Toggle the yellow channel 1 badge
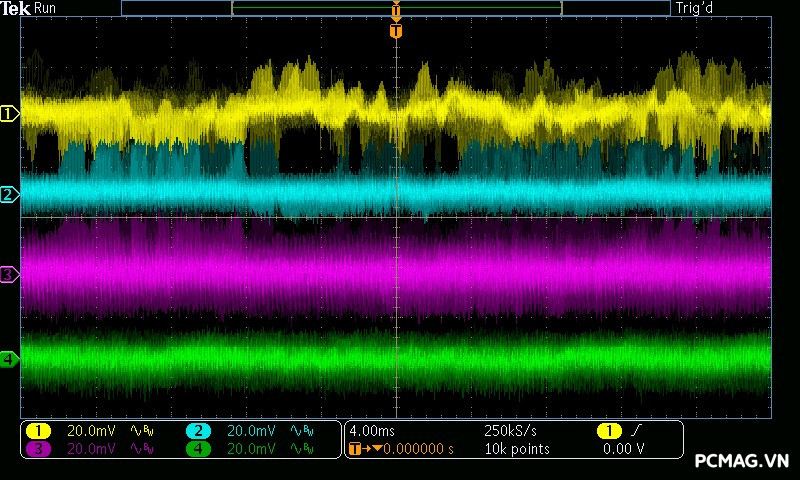 click(38, 431)
